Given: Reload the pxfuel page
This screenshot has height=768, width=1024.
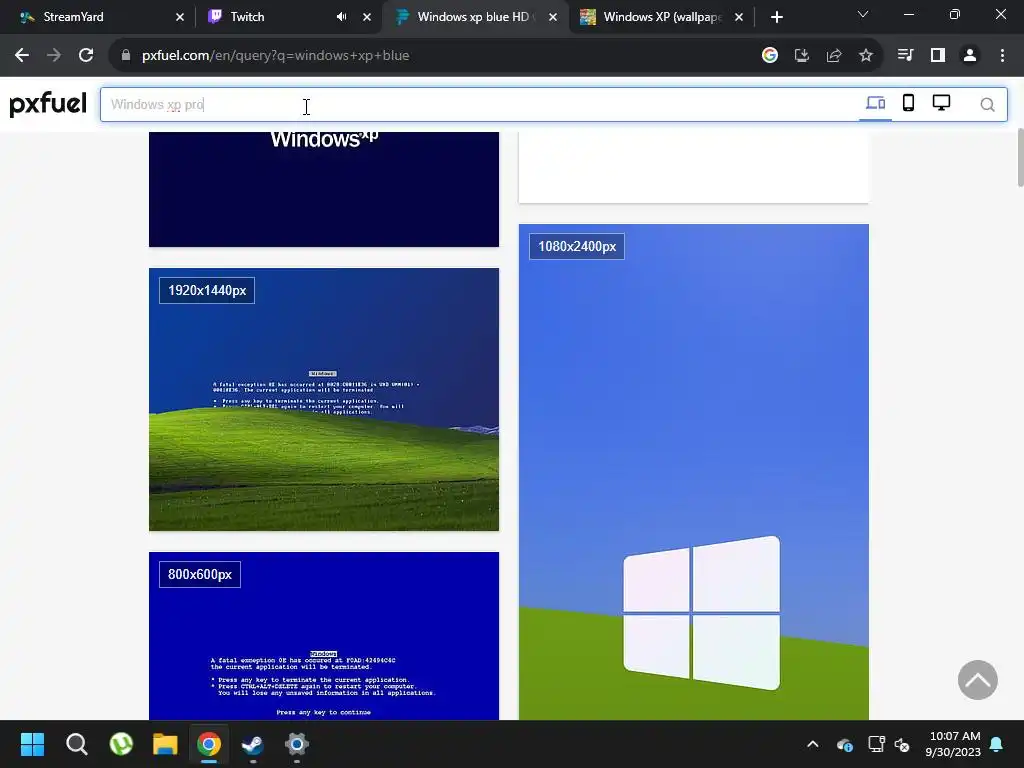Looking at the screenshot, I should [x=86, y=56].
